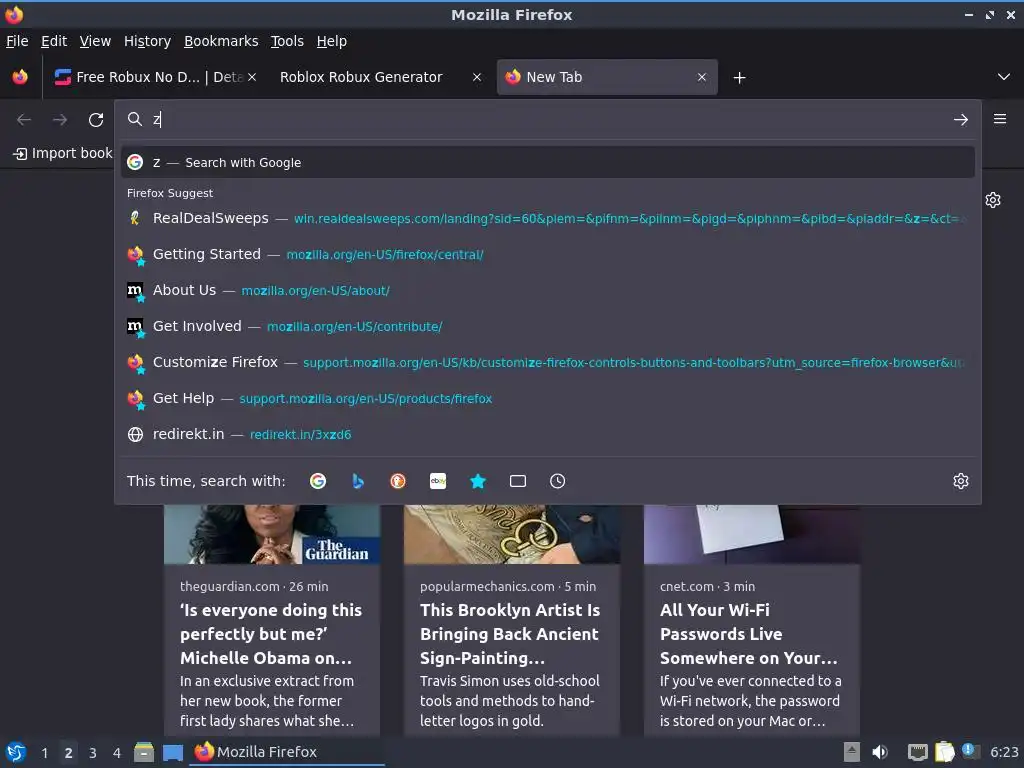1024x768 pixels.
Task: Open the file manager taskbar icon
Action: [x=144, y=752]
